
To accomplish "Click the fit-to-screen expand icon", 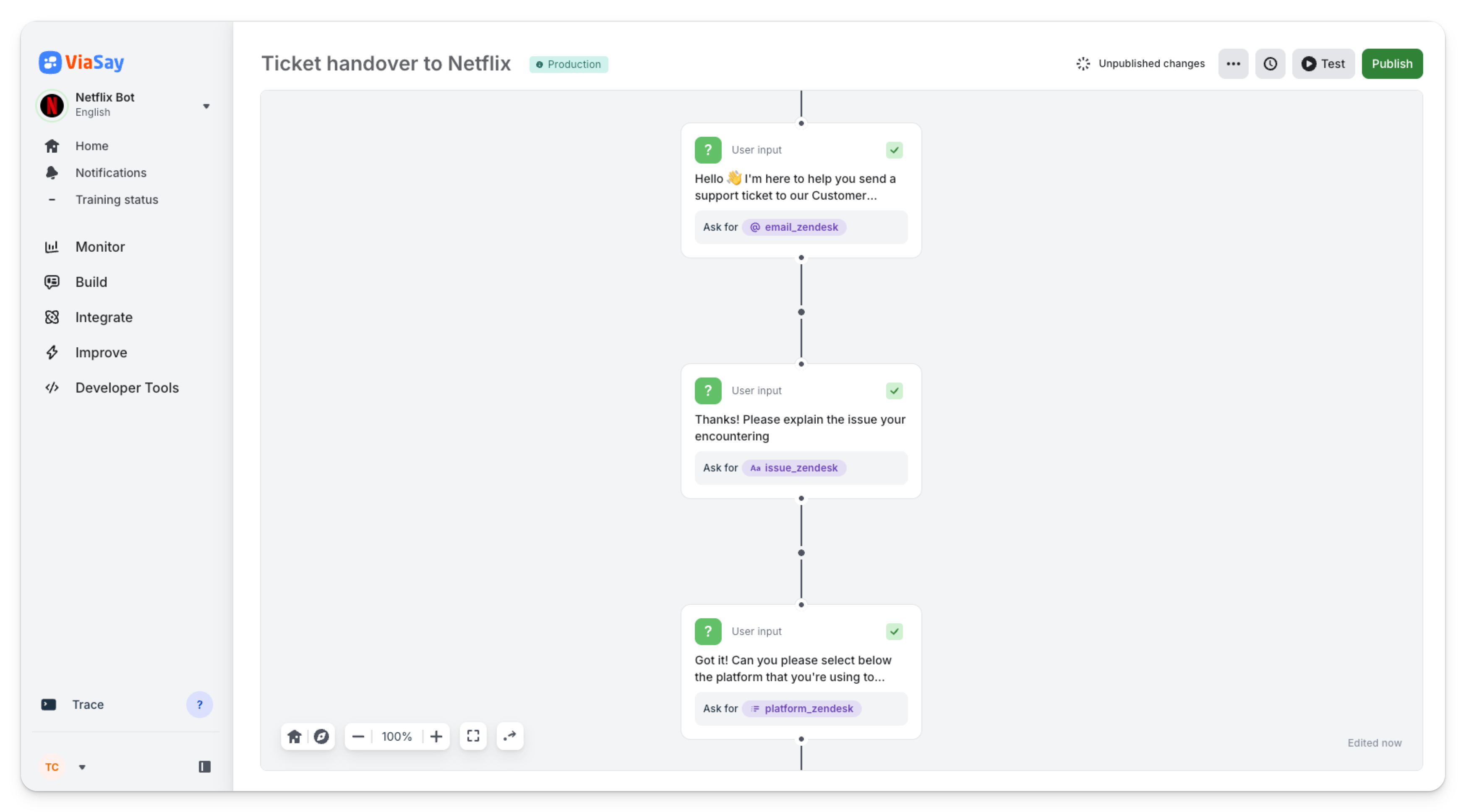I will (x=473, y=736).
